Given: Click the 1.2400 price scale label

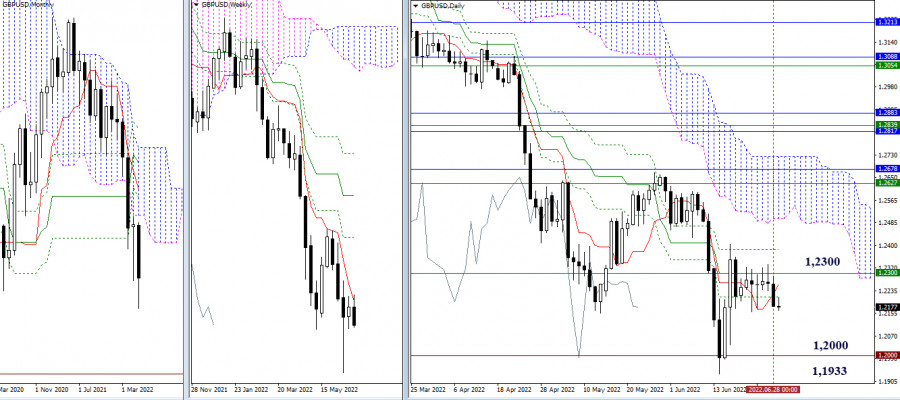Looking at the screenshot, I should click(886, 246).
